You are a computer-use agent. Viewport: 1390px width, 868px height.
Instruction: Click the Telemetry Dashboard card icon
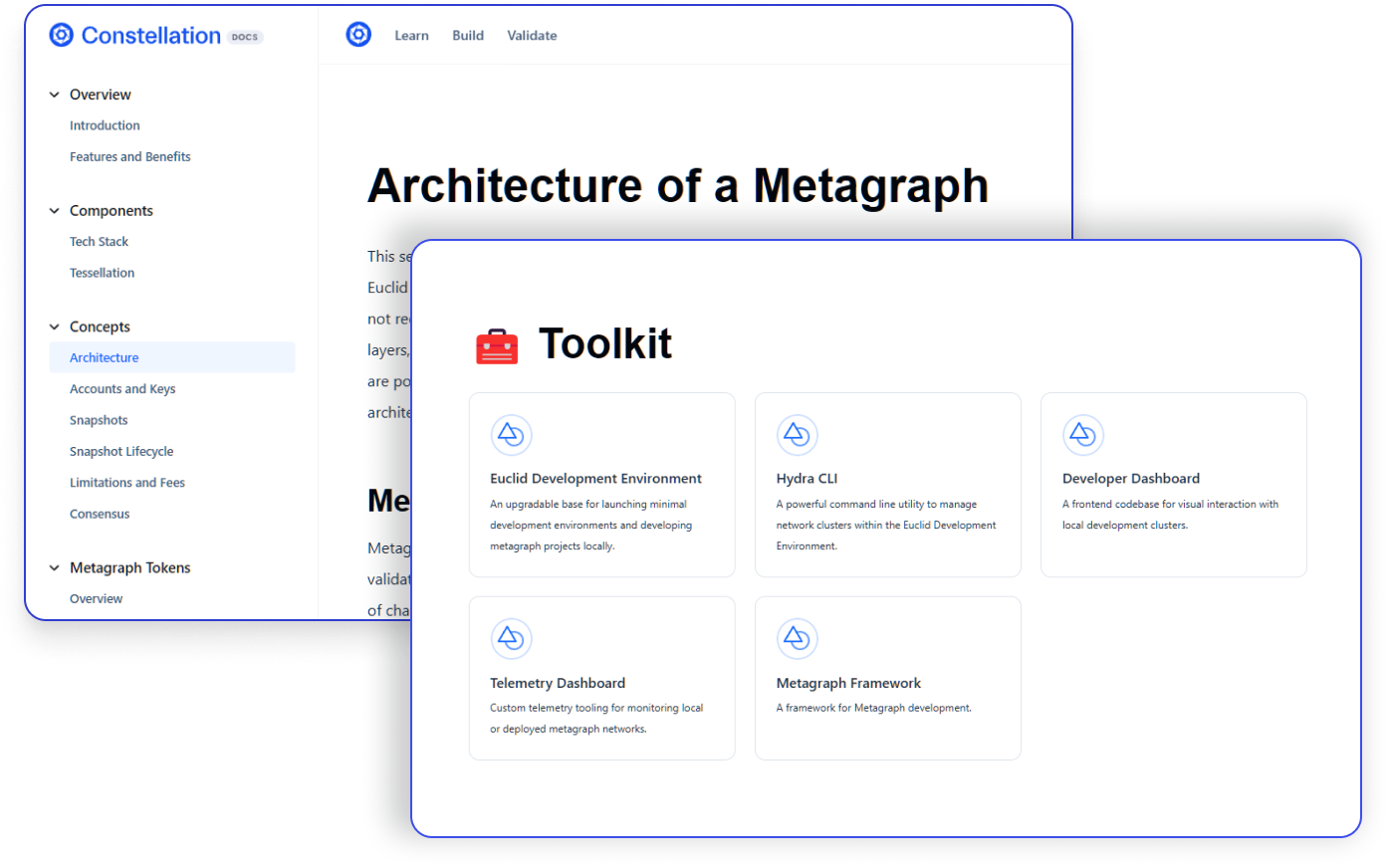click(x=511, y=639)
